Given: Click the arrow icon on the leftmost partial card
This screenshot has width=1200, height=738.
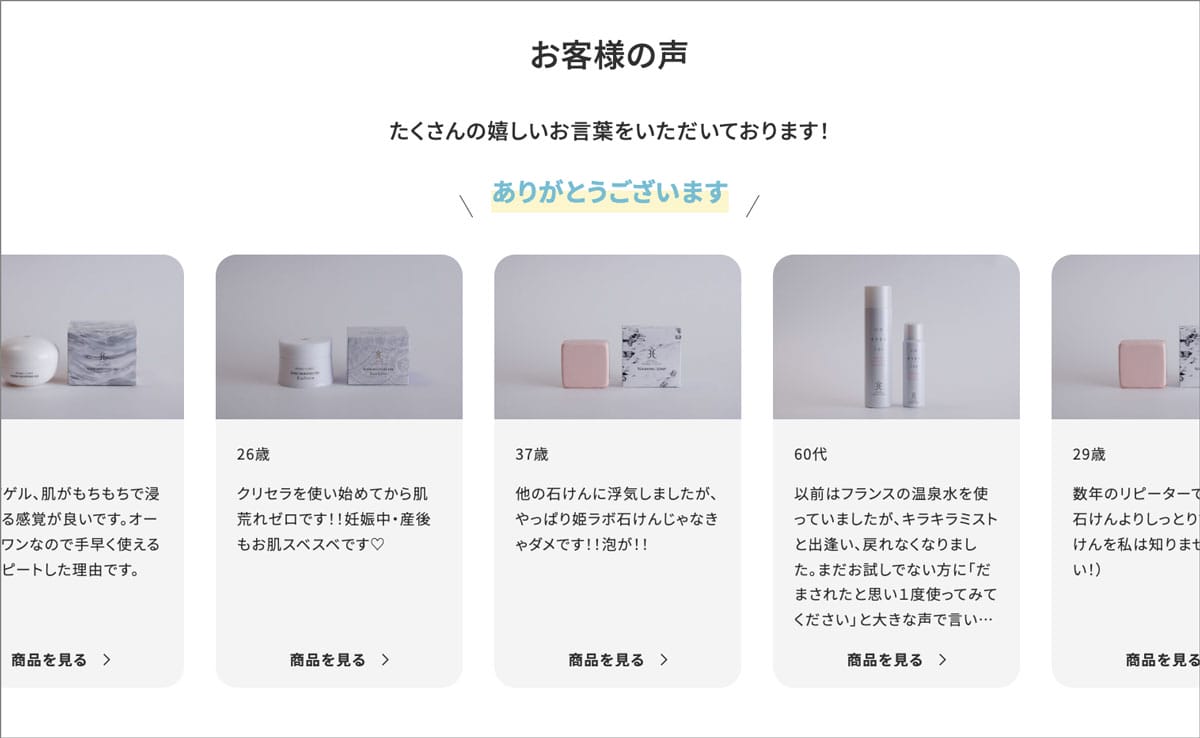Looking at the screenshot, I should tap(107, 660).
